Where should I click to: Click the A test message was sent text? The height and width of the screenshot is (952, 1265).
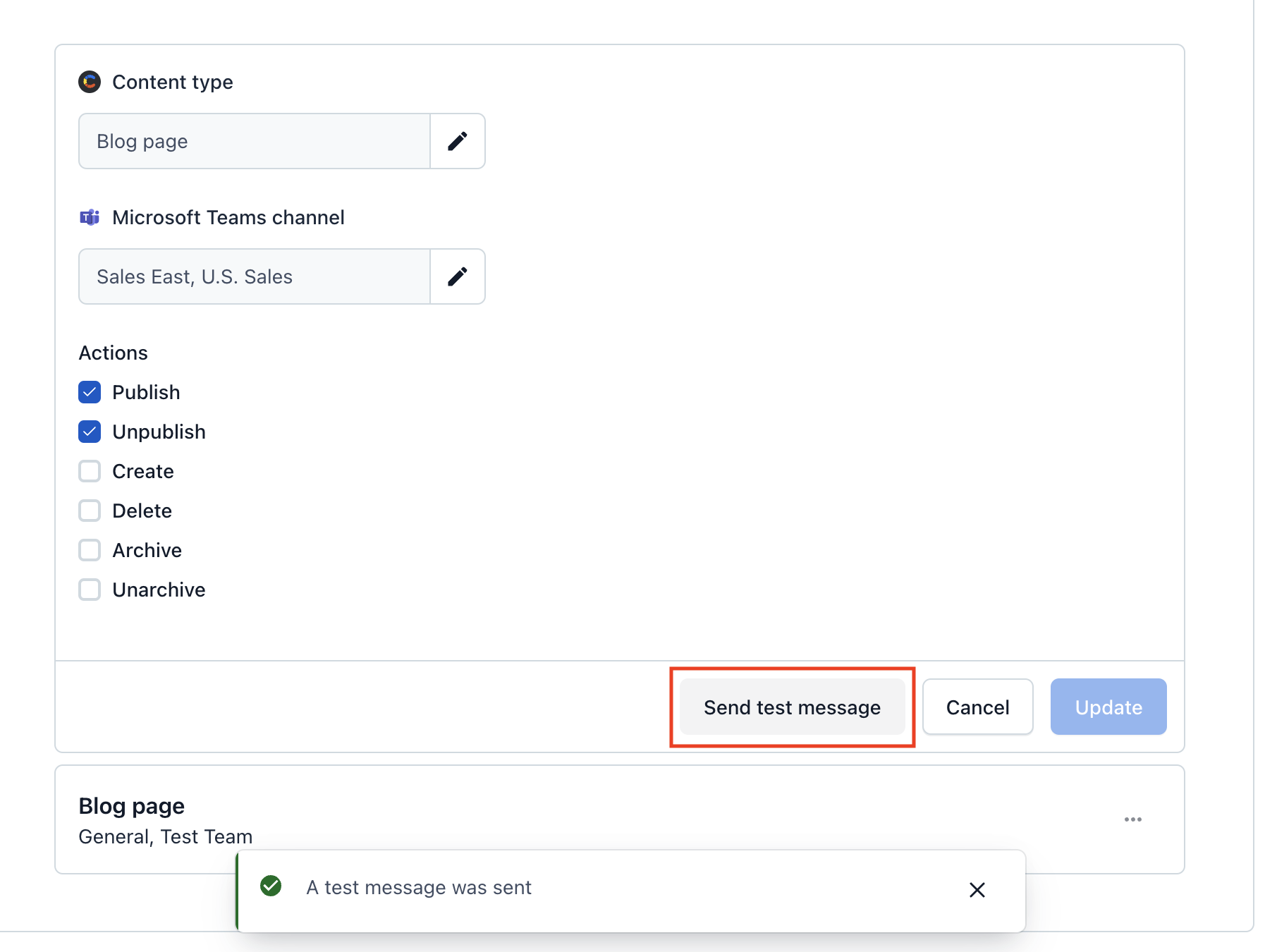[419, 887]
